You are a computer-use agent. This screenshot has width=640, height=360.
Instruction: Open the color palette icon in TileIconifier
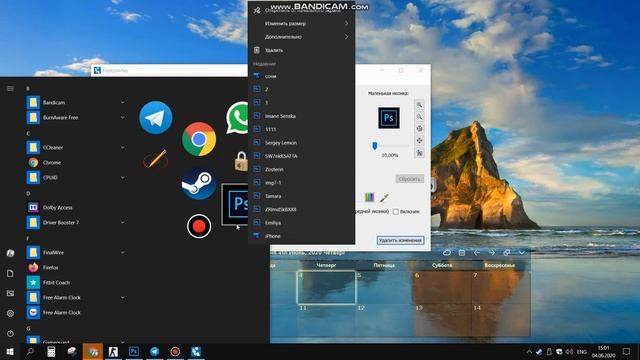pyautogui.click(x=369, y=198)
